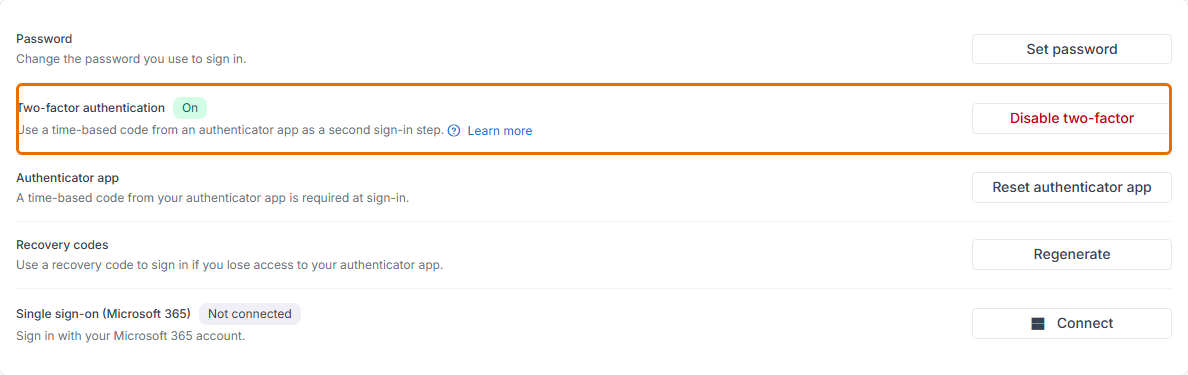Click the question mark help icon
The image size is (1188, 375).
[454, 130]
